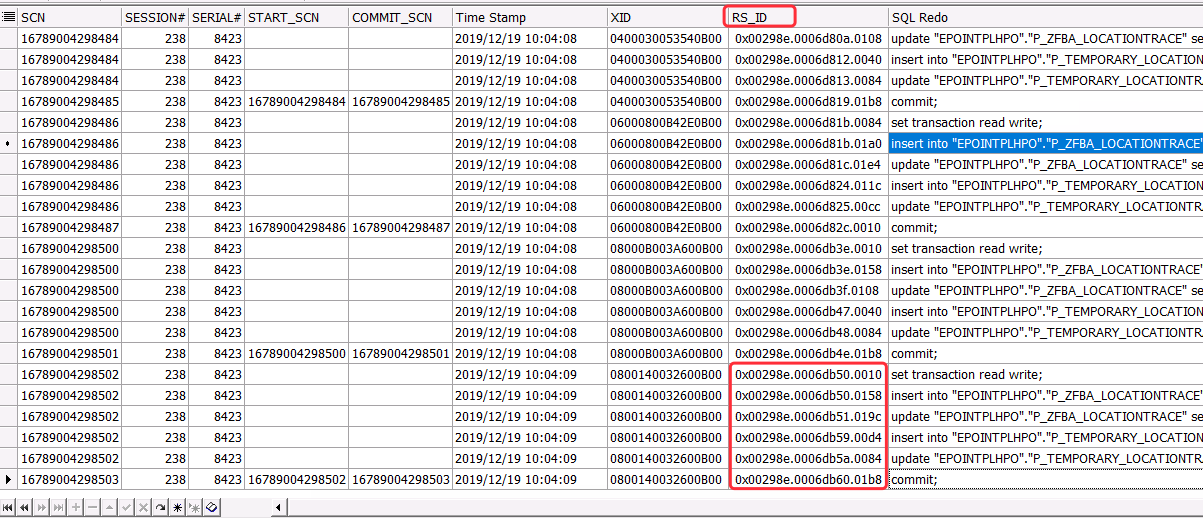This screenshot has height=519, width=1203.
Task: Select RS_ID cell 0x00298e.0006db59.00d4
Action: pos(808,437)
